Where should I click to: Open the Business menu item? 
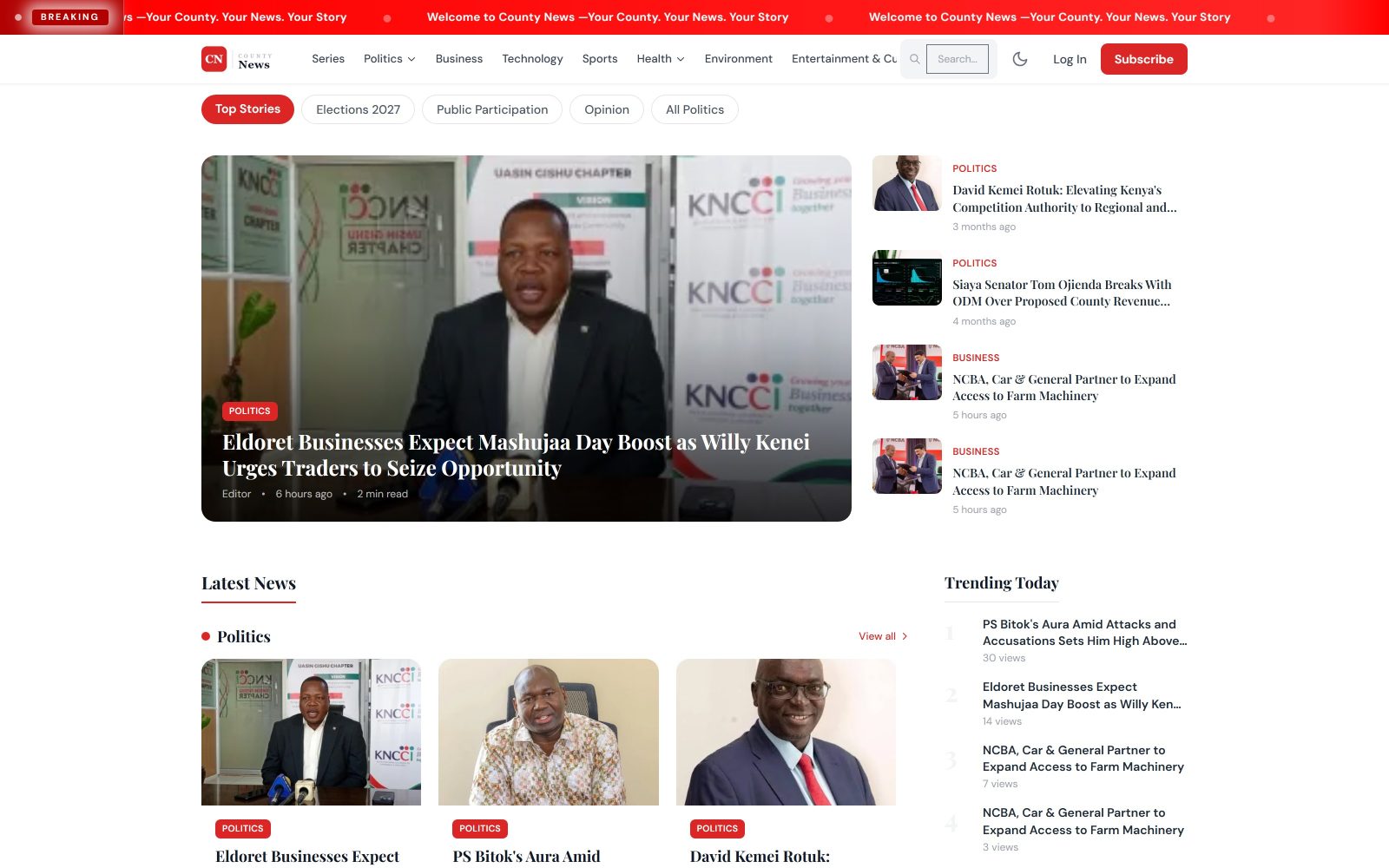point(458,59)
